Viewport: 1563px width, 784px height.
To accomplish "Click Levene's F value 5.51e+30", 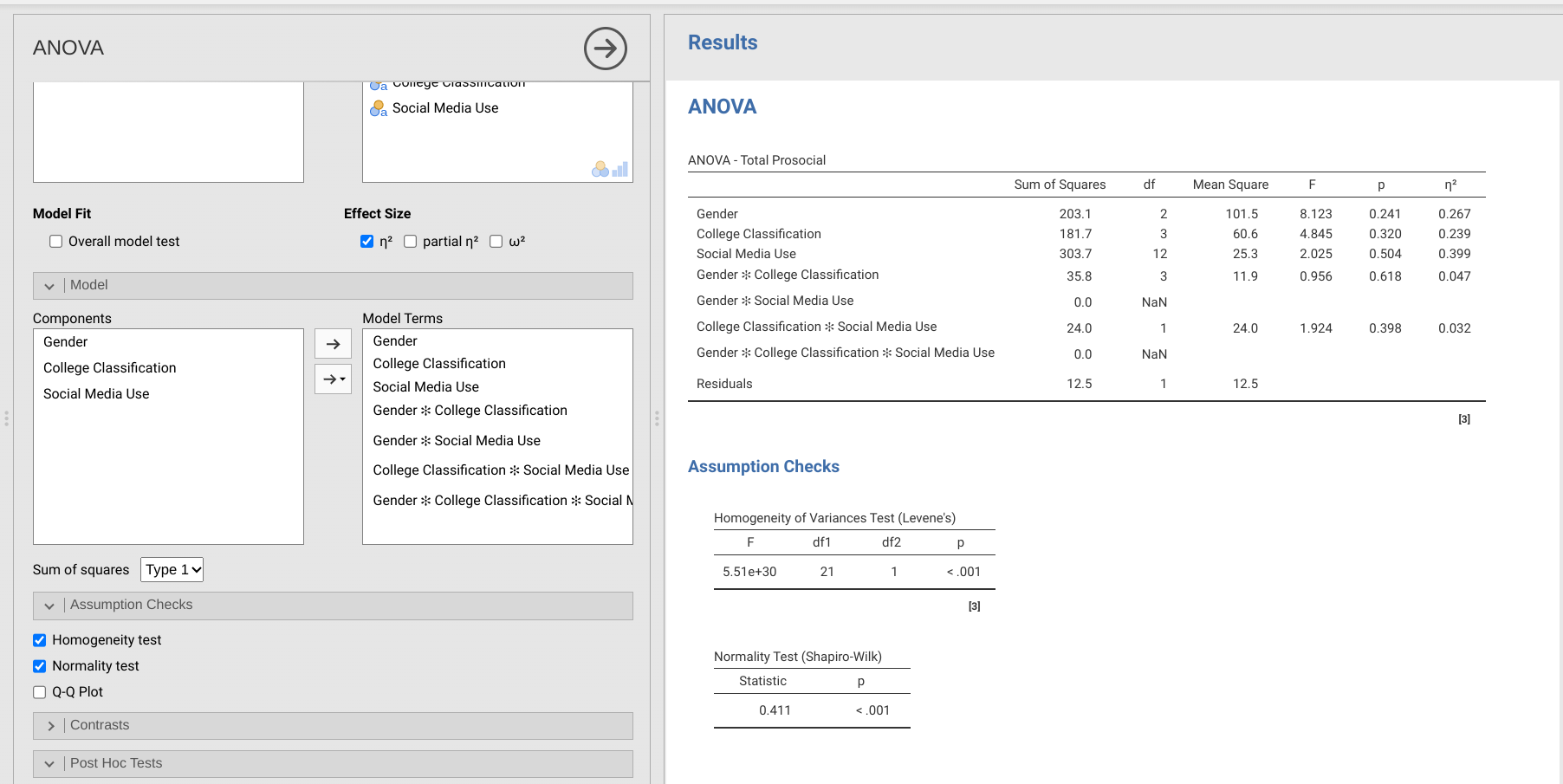I will pyautogui.click(x=749, y=572).
